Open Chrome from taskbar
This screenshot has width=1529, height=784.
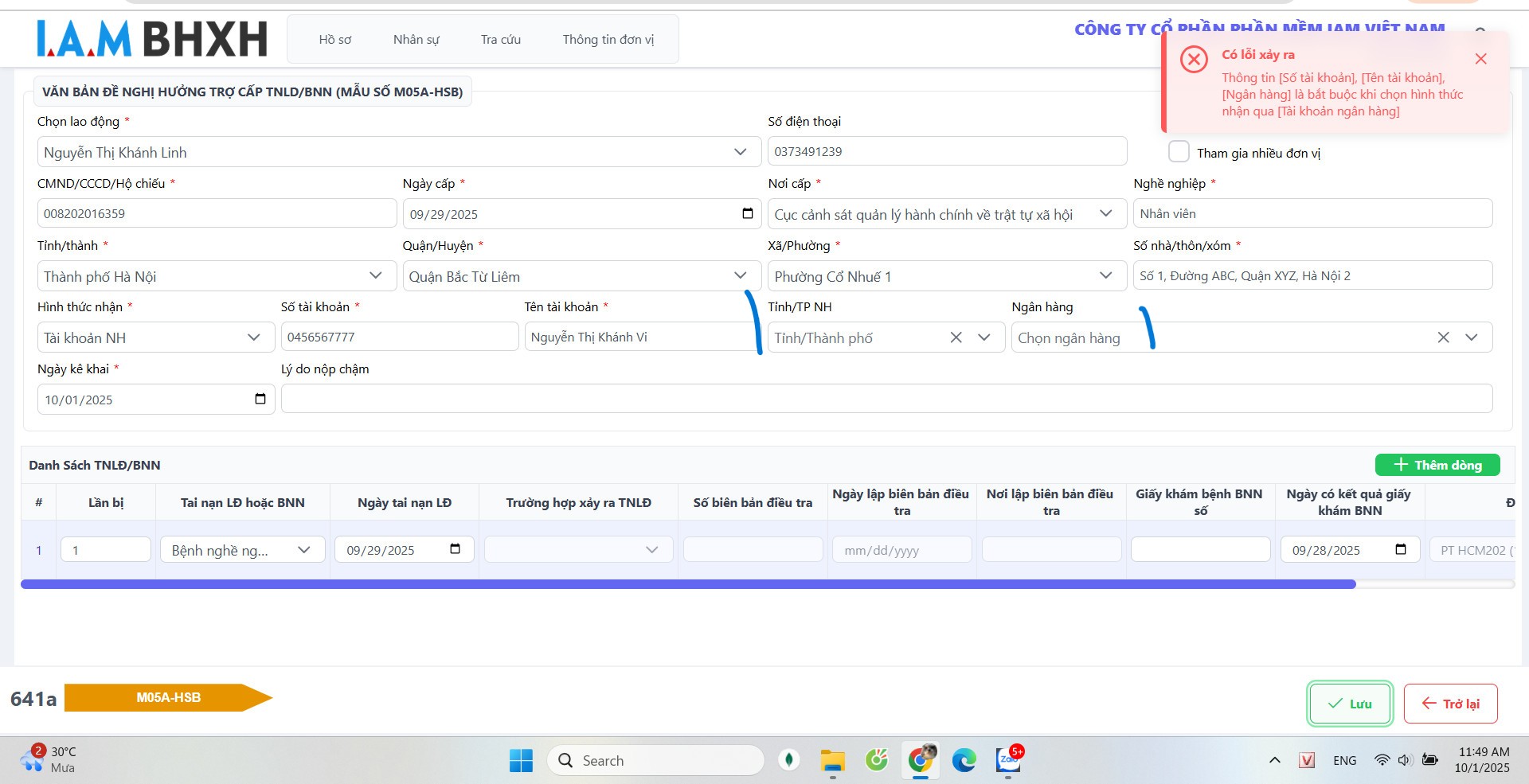[920, 761]
